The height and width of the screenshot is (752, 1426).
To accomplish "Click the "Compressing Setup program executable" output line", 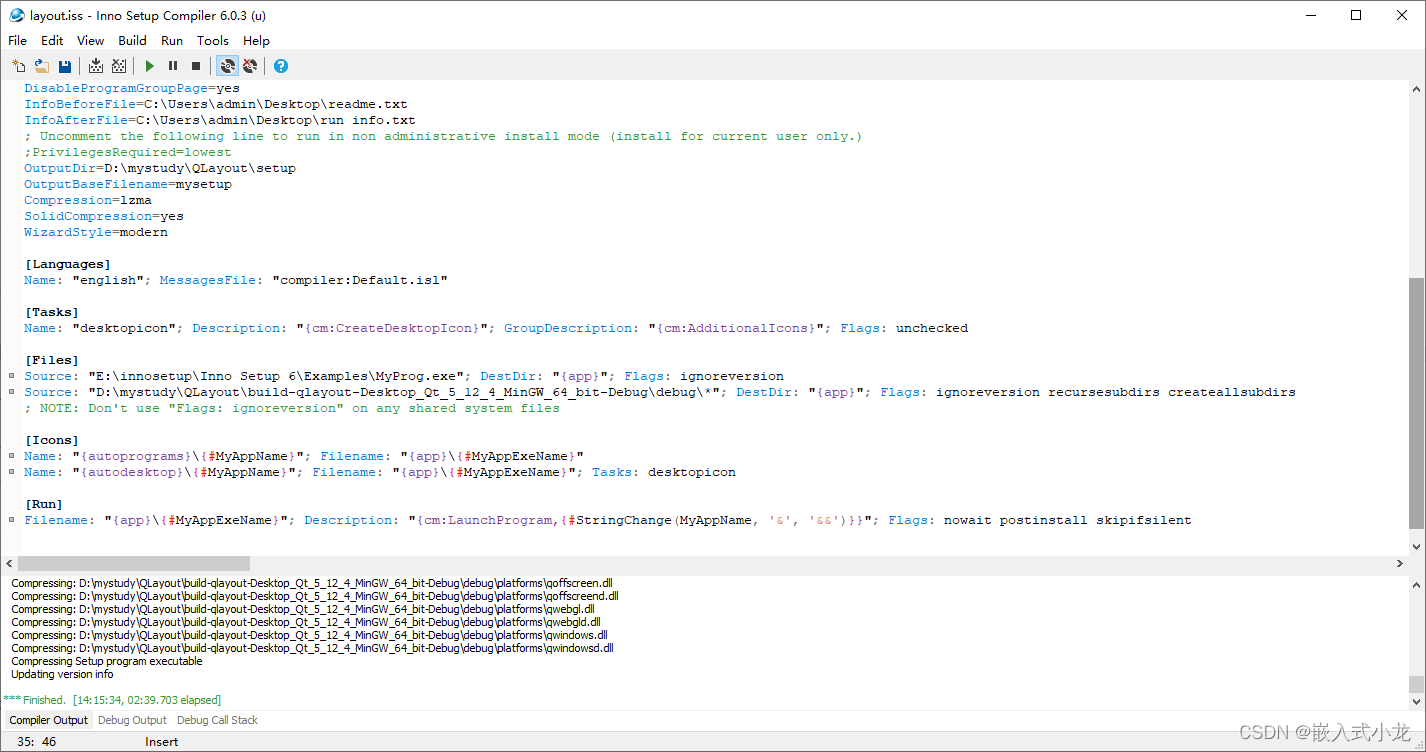I will click(107, 661).
